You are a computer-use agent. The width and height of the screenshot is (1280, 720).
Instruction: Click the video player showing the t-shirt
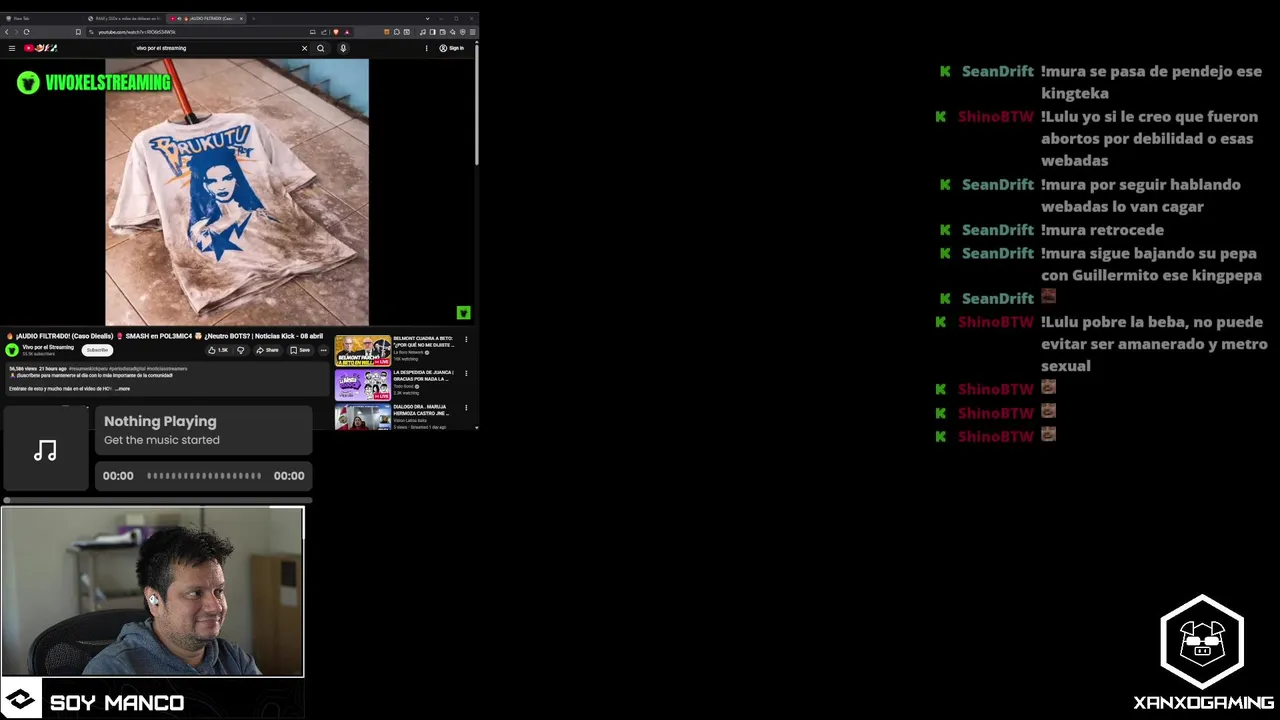tap(237, 191)
